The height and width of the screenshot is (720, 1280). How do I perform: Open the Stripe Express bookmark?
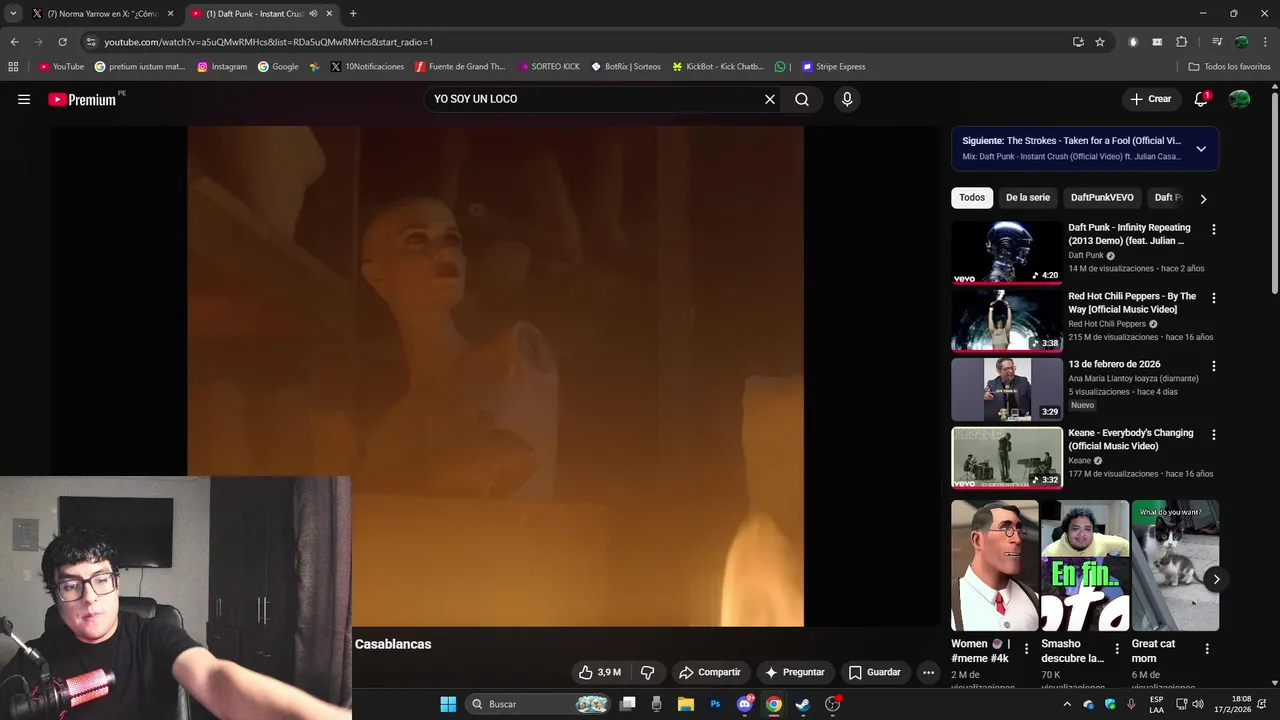(x=833, y=67)
